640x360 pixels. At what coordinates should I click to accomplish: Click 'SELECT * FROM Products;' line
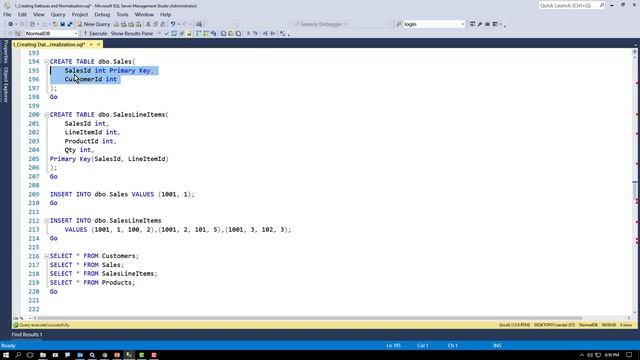click(92, 282)
